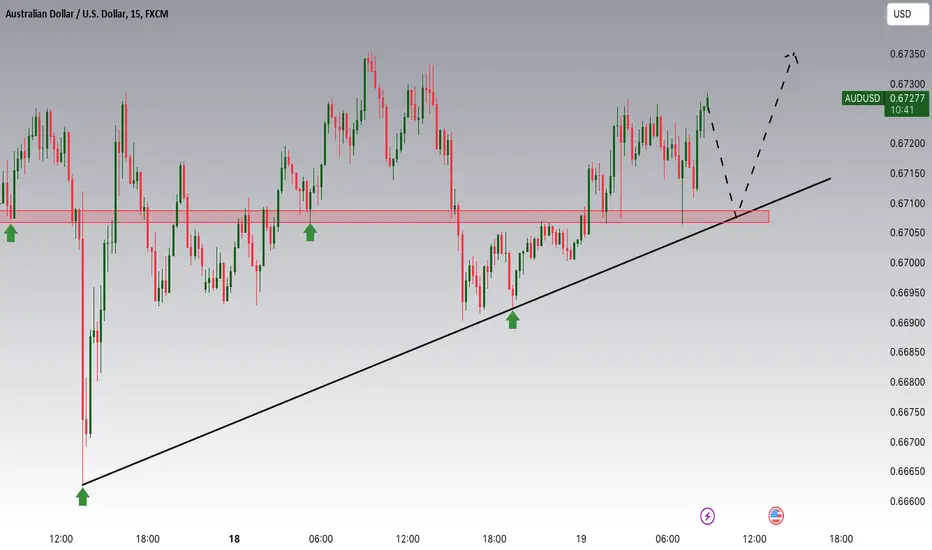Click the 0.67050 price axis label

tap(907, 232)
